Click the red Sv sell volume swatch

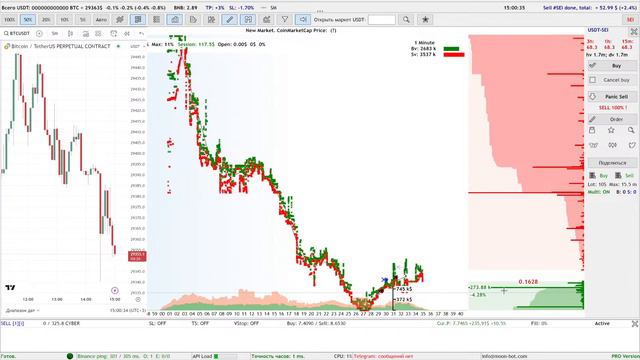click(x=453, y=54)
